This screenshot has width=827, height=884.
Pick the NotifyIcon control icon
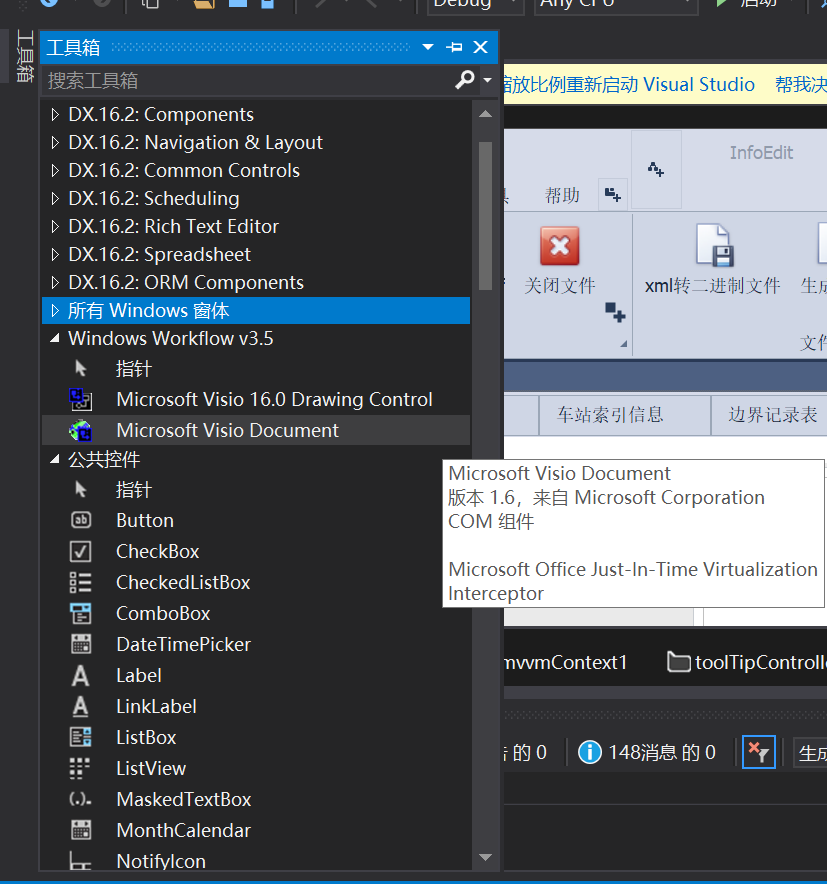click(x=80, y=861)
